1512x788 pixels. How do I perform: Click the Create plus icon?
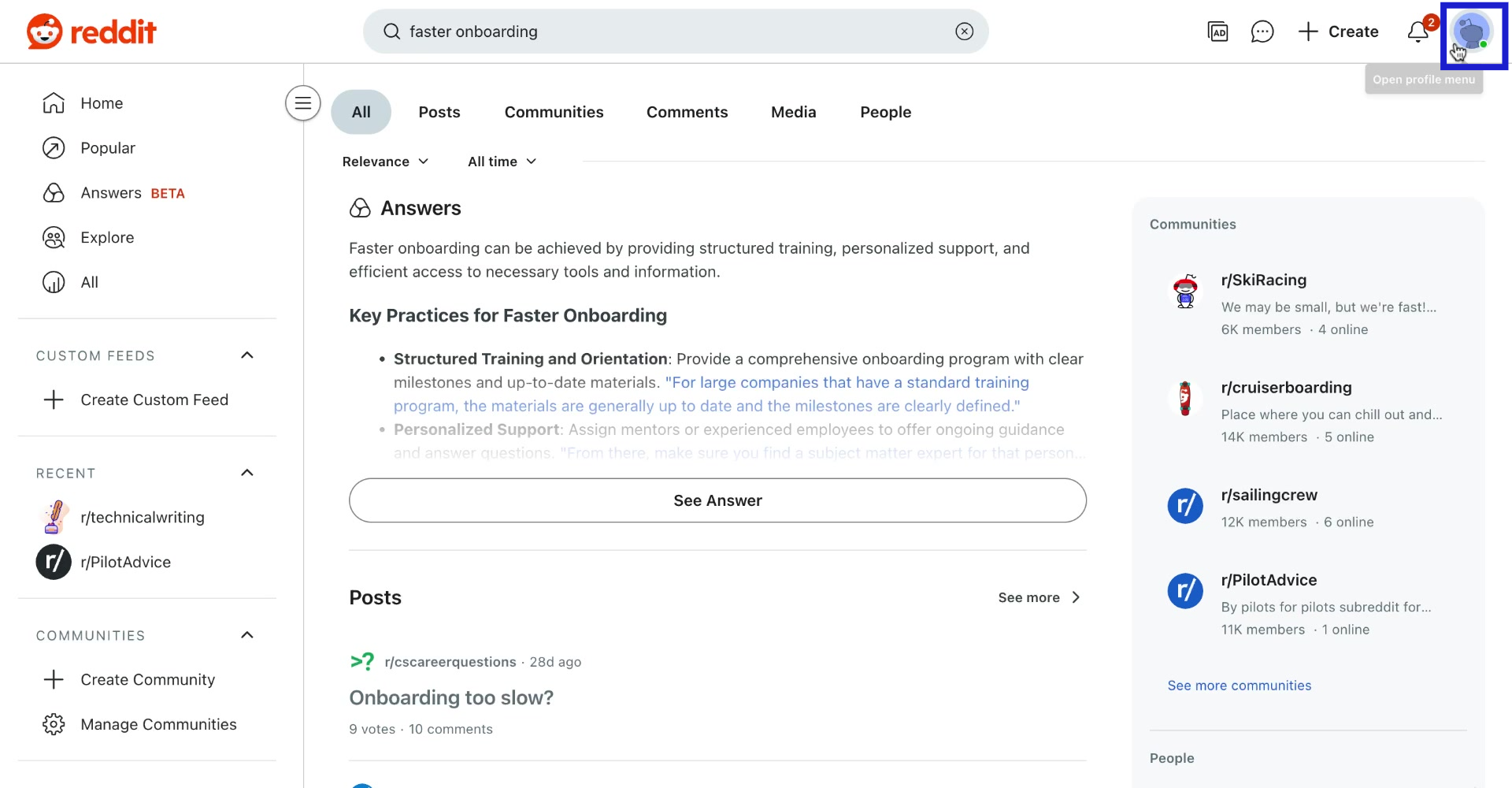[1306, 32]
